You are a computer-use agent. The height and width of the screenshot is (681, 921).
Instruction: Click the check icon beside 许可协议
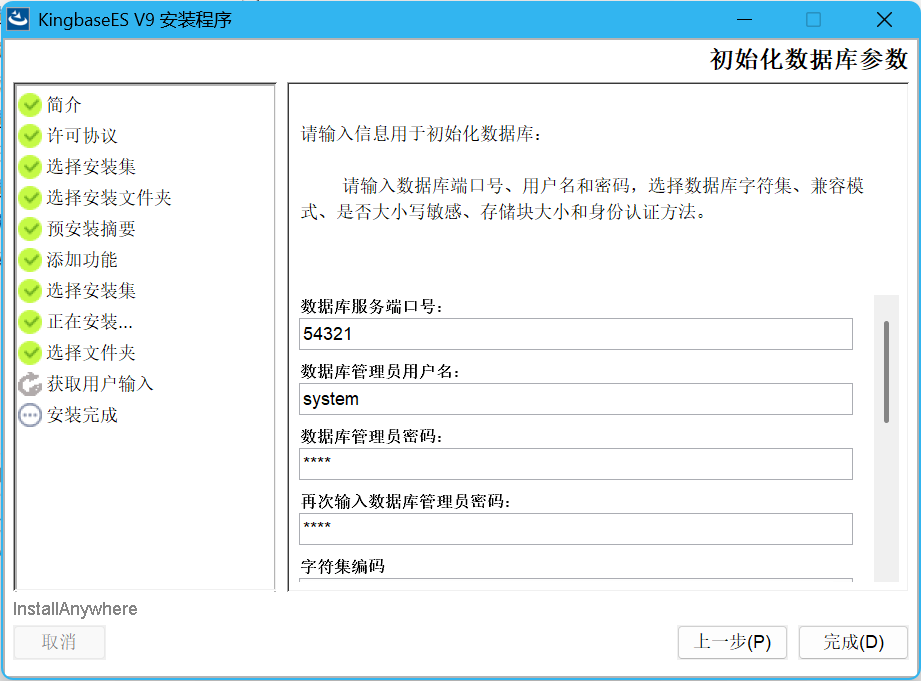30,136
